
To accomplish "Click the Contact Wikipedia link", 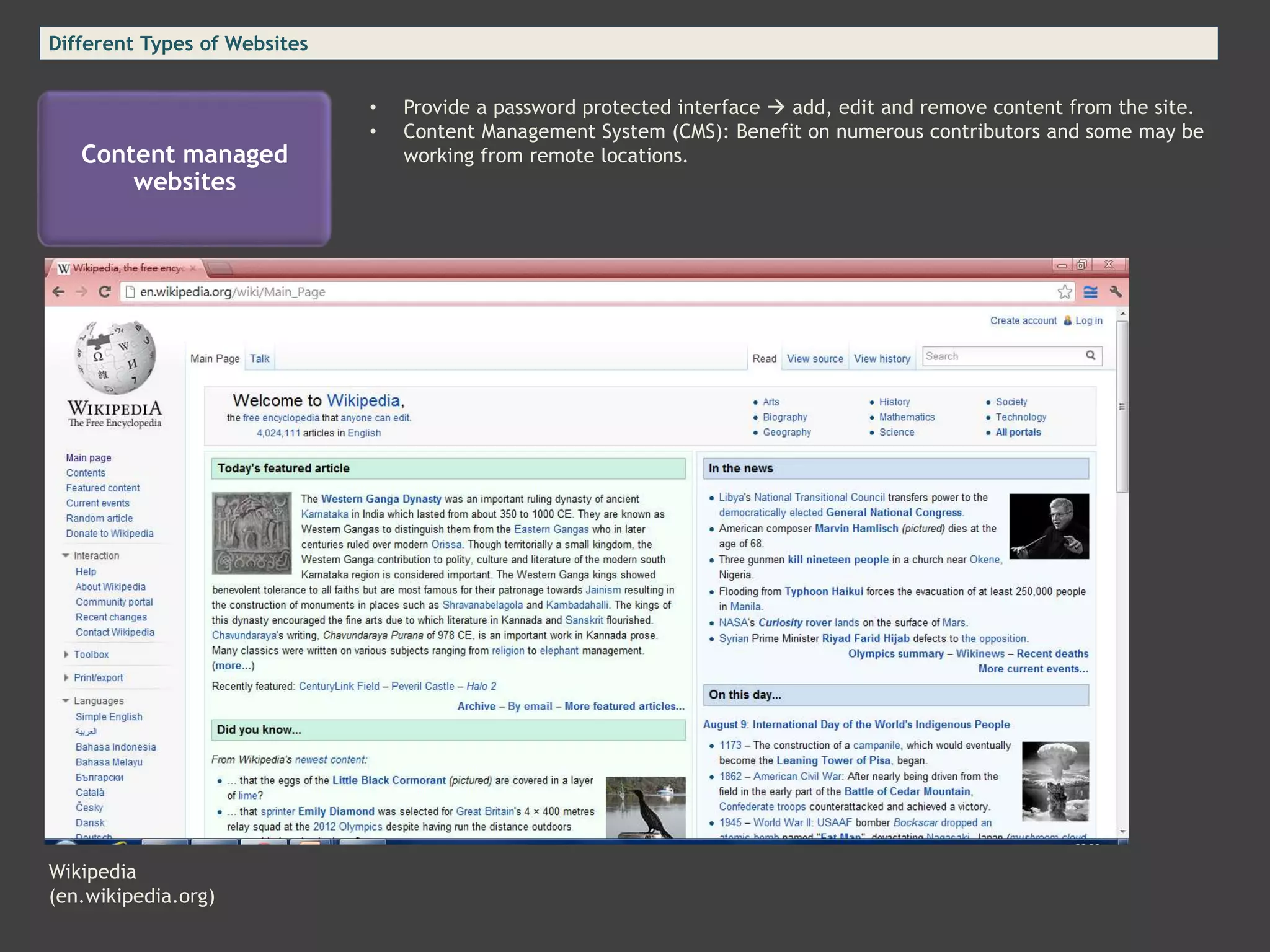I will click(x=115, y=632).
